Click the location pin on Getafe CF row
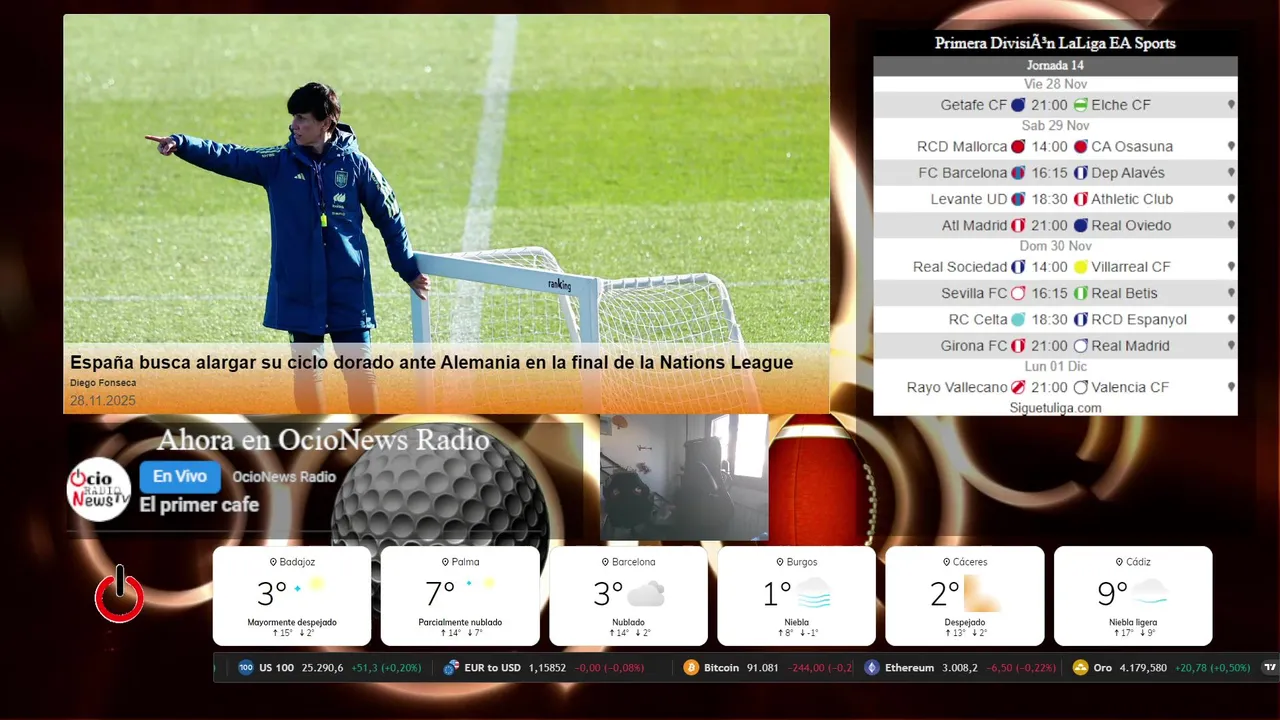Viewport: 1280px width, 720px height. (1231, 105)
